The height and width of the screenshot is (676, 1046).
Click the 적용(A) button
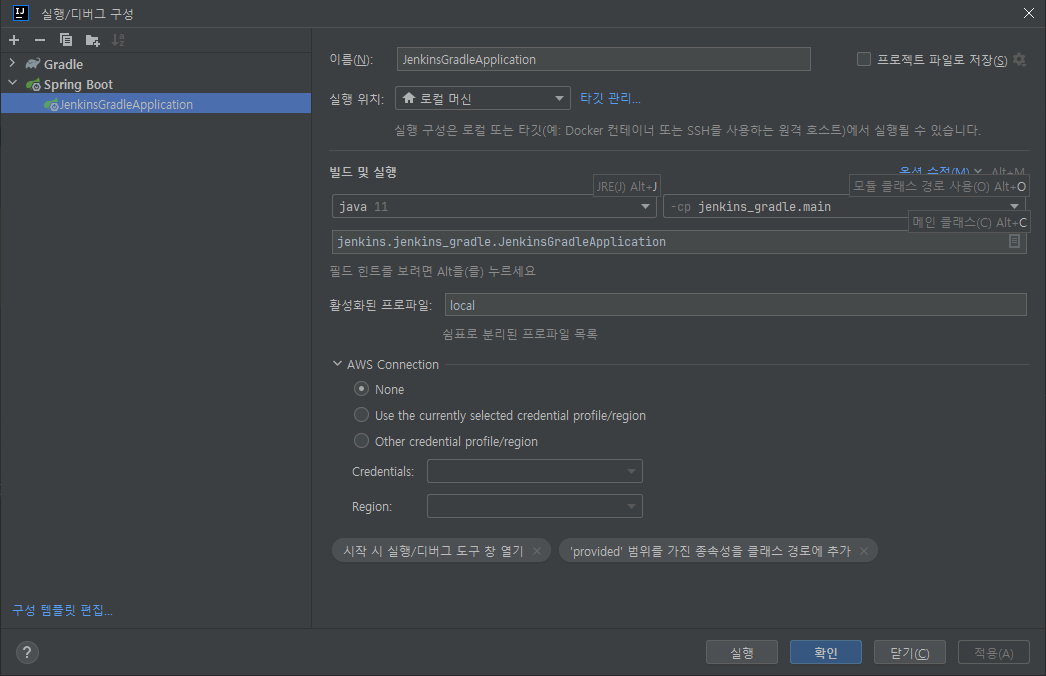[x=994, y=652]
